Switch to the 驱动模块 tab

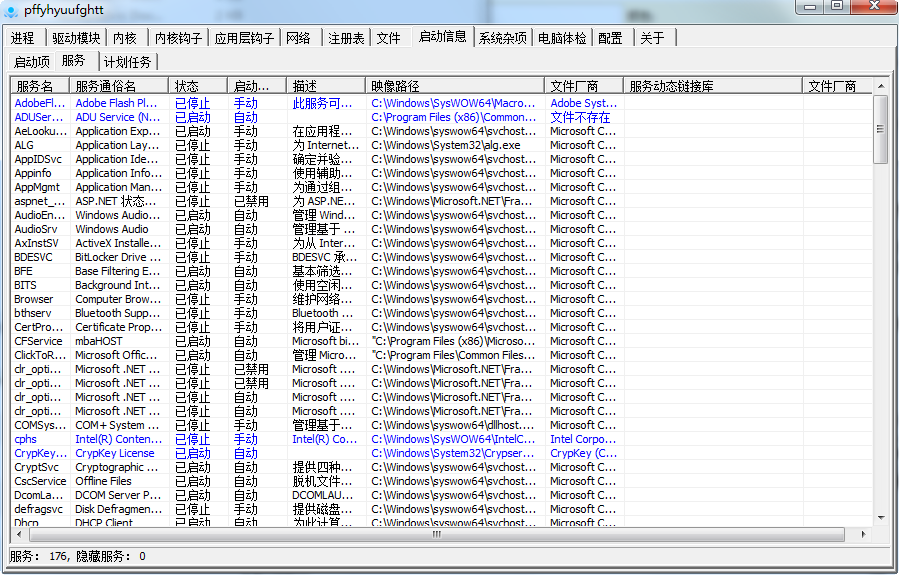pyautogui.click(x=76, y=38)
